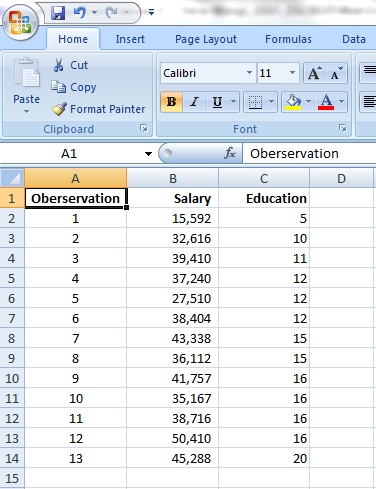Image resolution: width=376 pixels, height=489 pixels.
Task: Toggle Underline formatting
Action: (217, 102)
